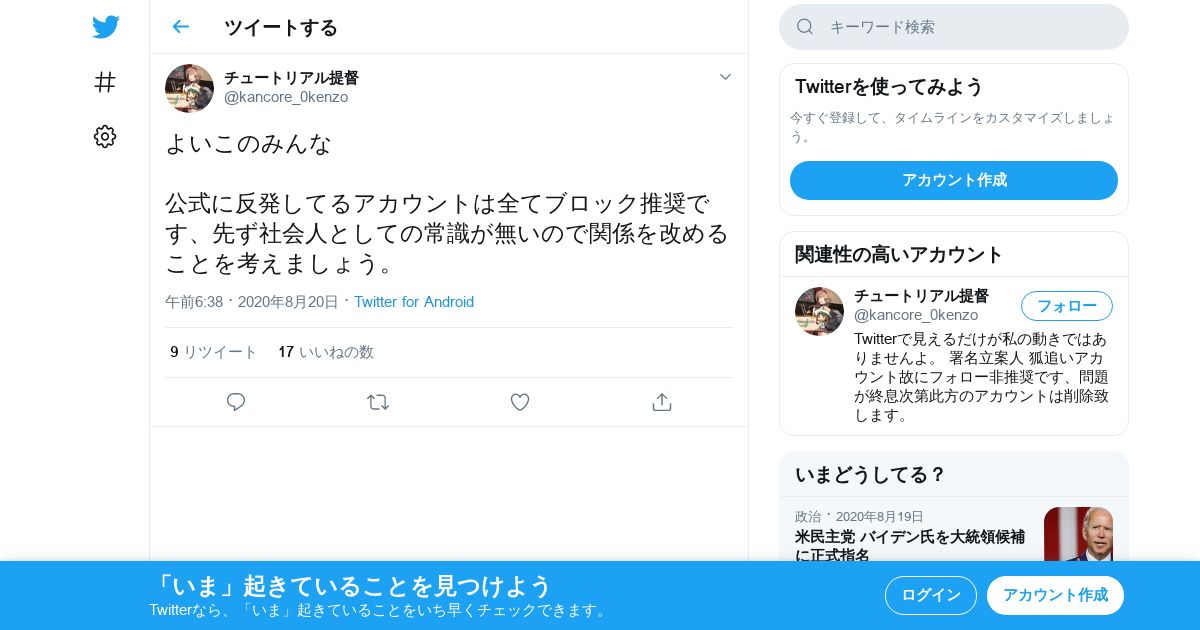This screenshot has height=630, width=1200.
Task: Click the reply speech bubble icon
Action: 236,402
